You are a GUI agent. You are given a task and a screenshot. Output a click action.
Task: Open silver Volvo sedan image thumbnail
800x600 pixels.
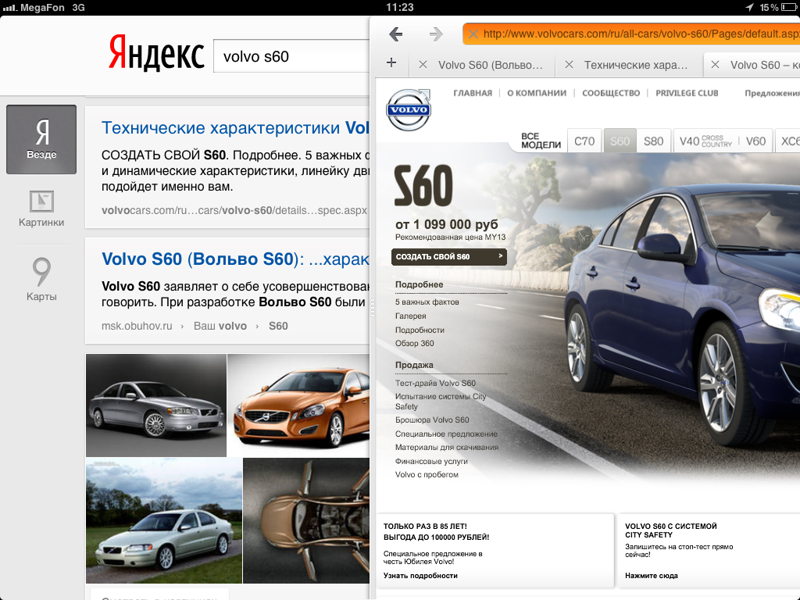point(156,405)
